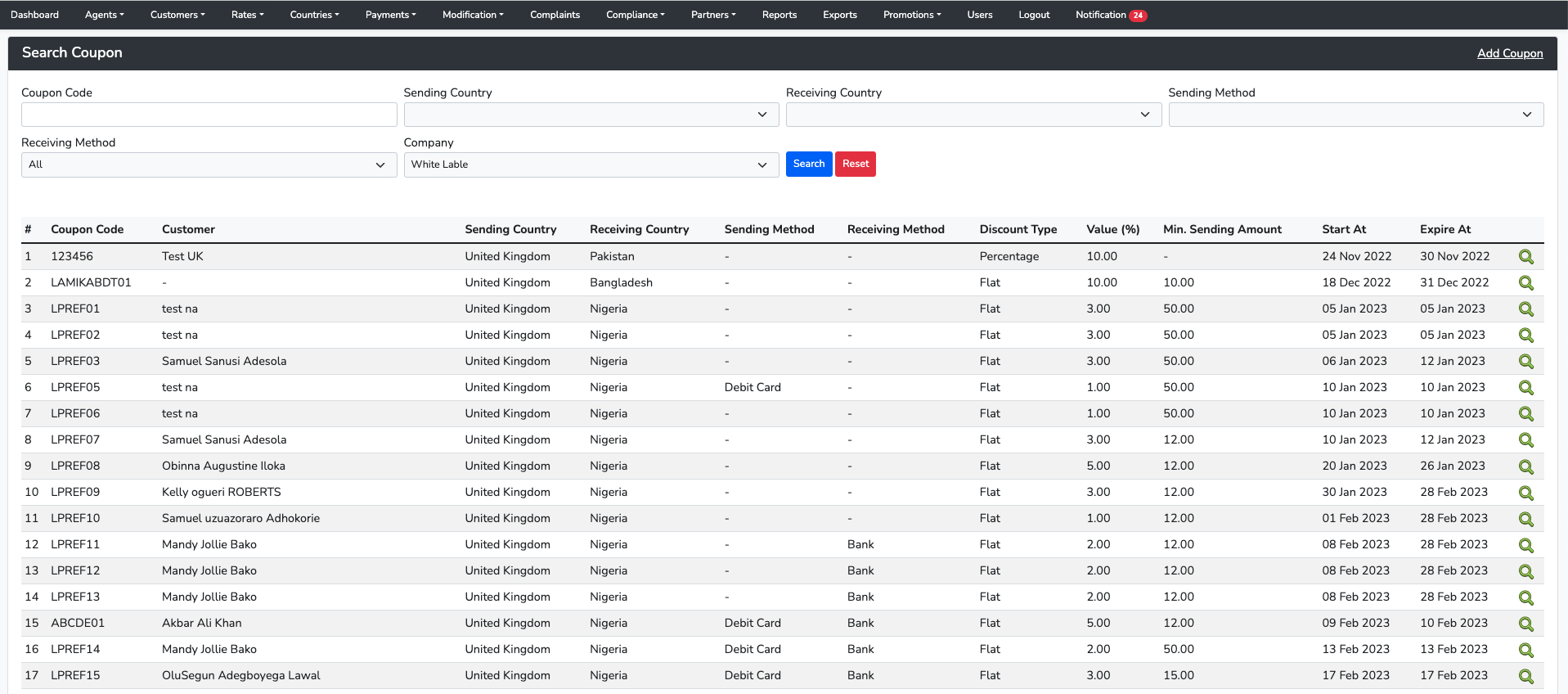
Task: Click the view icon on the ABCDE01 row
Action: click(x=1525, y=624)
